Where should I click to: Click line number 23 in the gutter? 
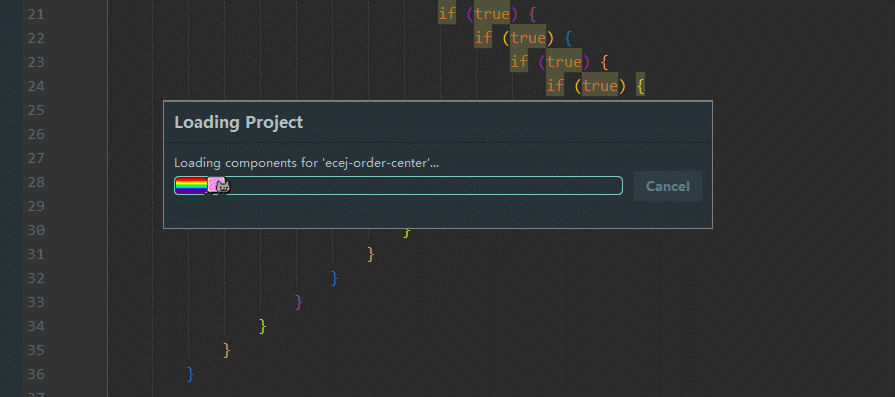[35, 62]
